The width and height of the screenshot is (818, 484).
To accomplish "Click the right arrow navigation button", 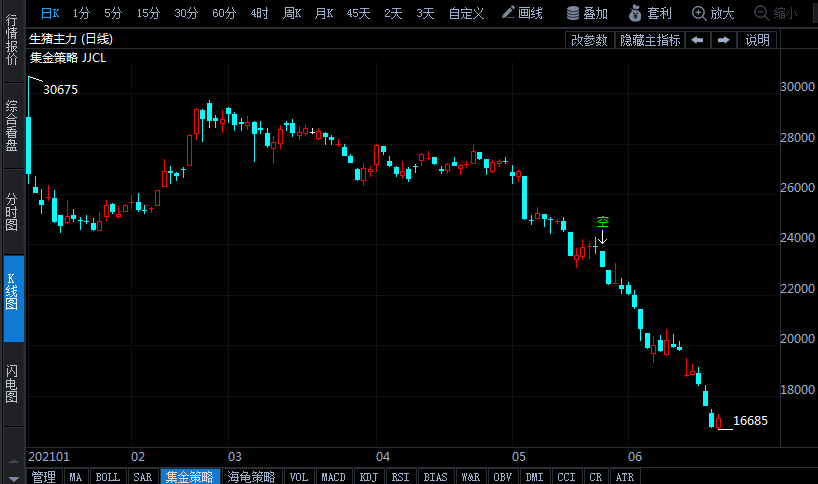I will 724,40.
